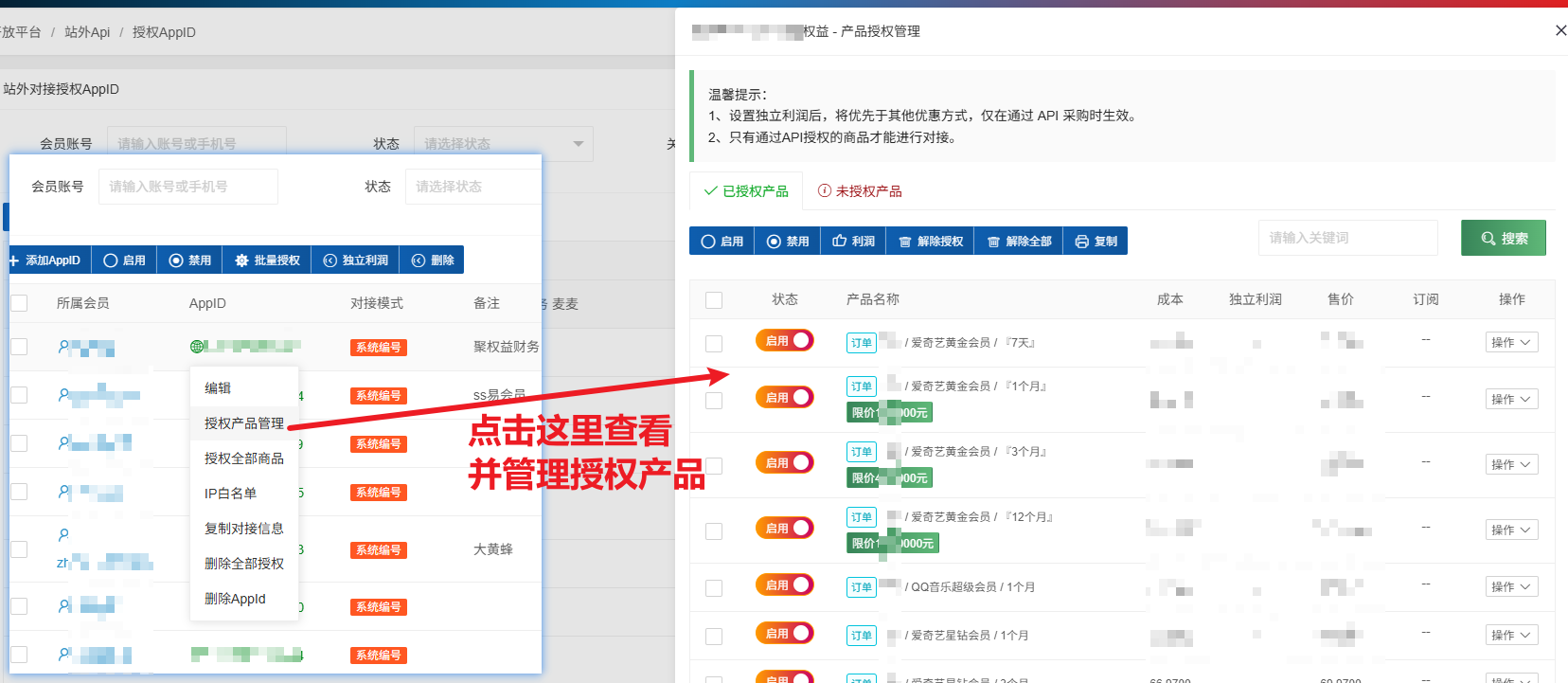Screen dimensions: 1568x683
Task: Click the 利润 thumbs-up icon button
Action: 853,242
